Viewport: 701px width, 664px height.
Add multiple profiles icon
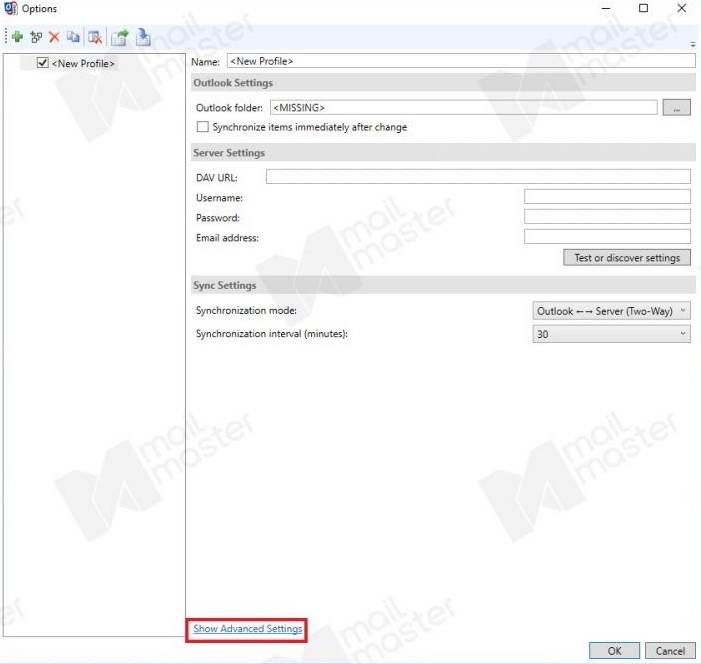(36, 37)
